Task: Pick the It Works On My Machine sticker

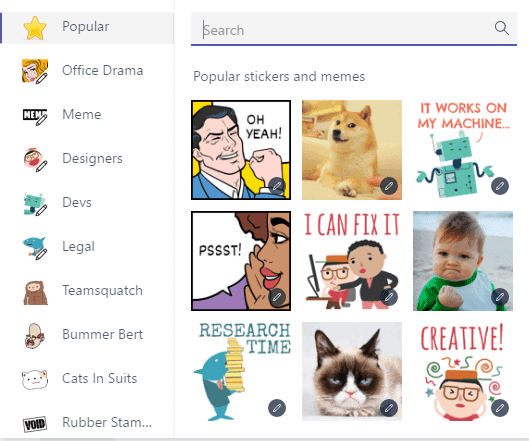Action: (463, 150)
